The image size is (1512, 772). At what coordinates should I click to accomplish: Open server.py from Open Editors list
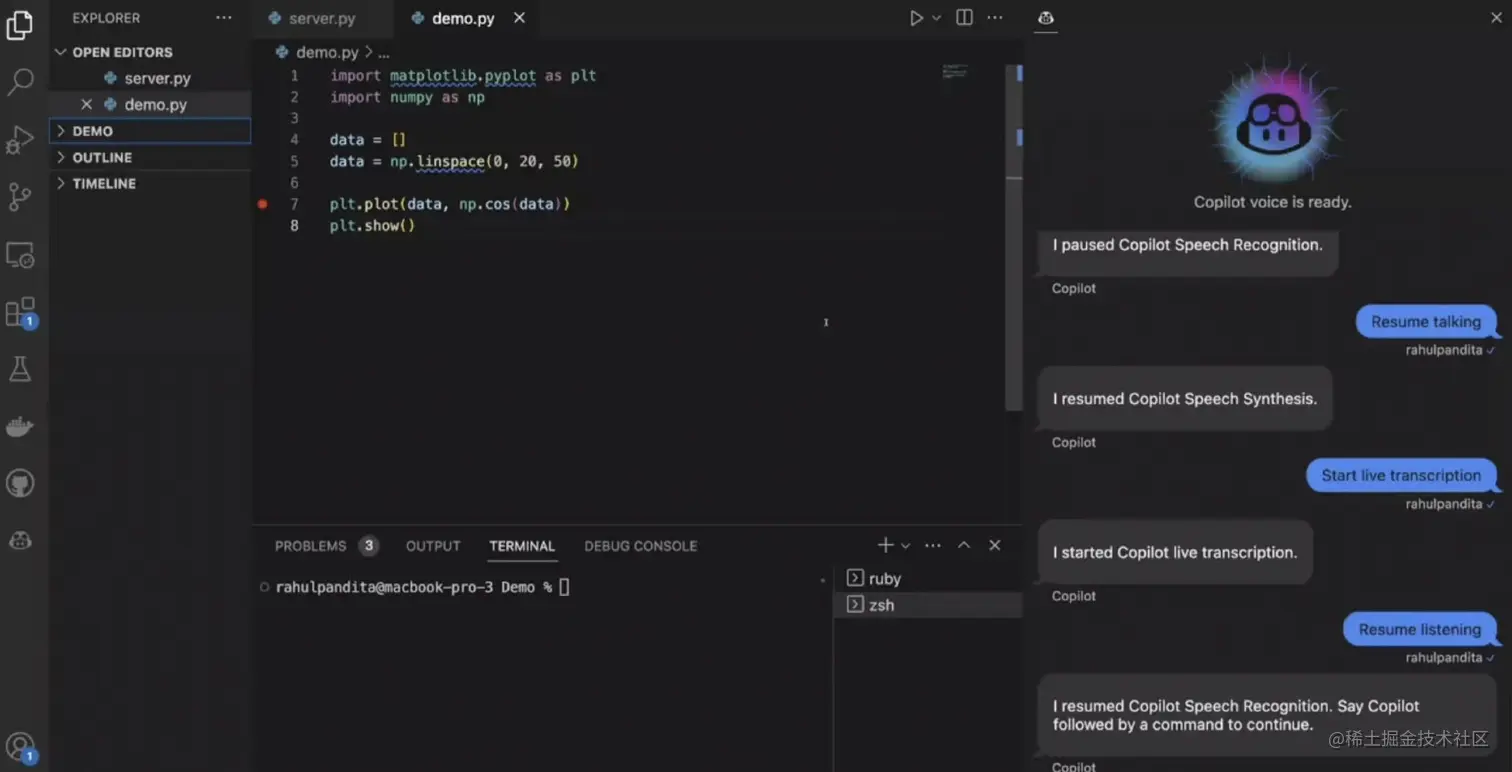pos(150,78)
